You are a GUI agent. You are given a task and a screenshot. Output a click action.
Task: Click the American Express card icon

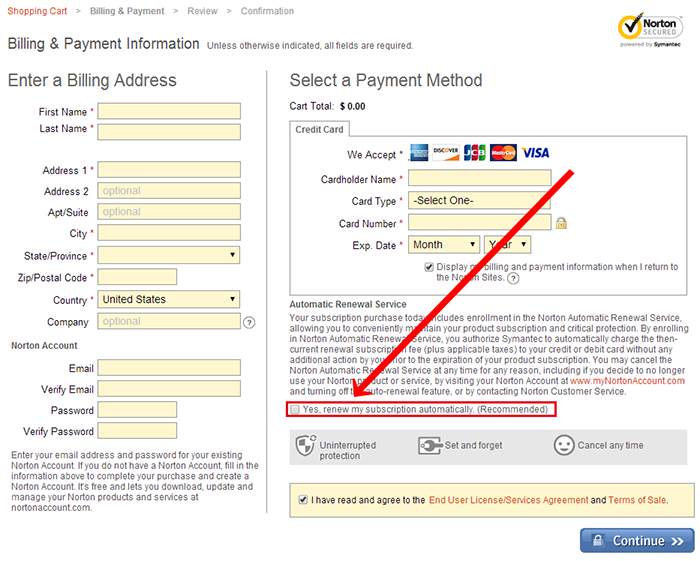coord(418,153)
